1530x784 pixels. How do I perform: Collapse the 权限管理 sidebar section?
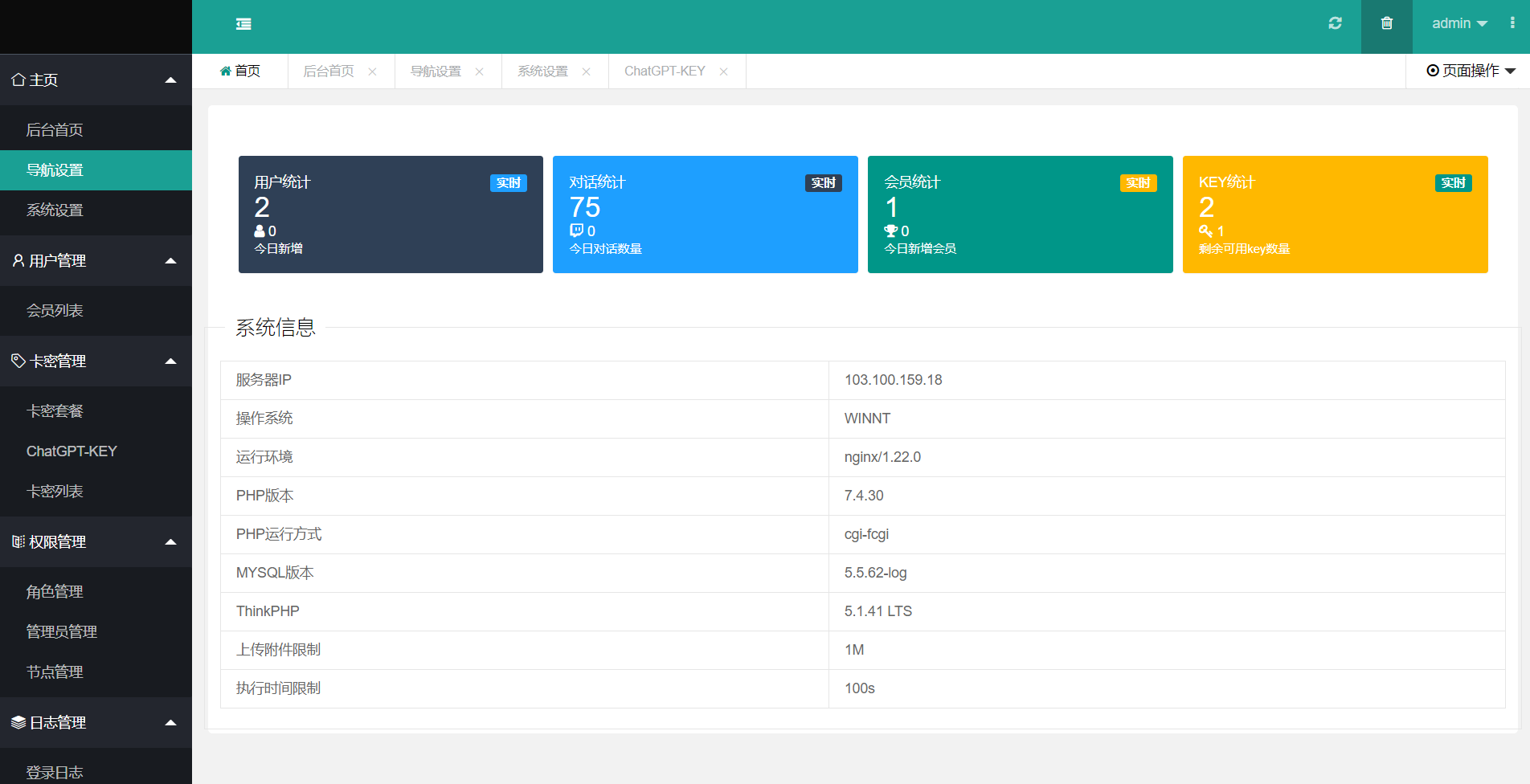pos(96,541)
